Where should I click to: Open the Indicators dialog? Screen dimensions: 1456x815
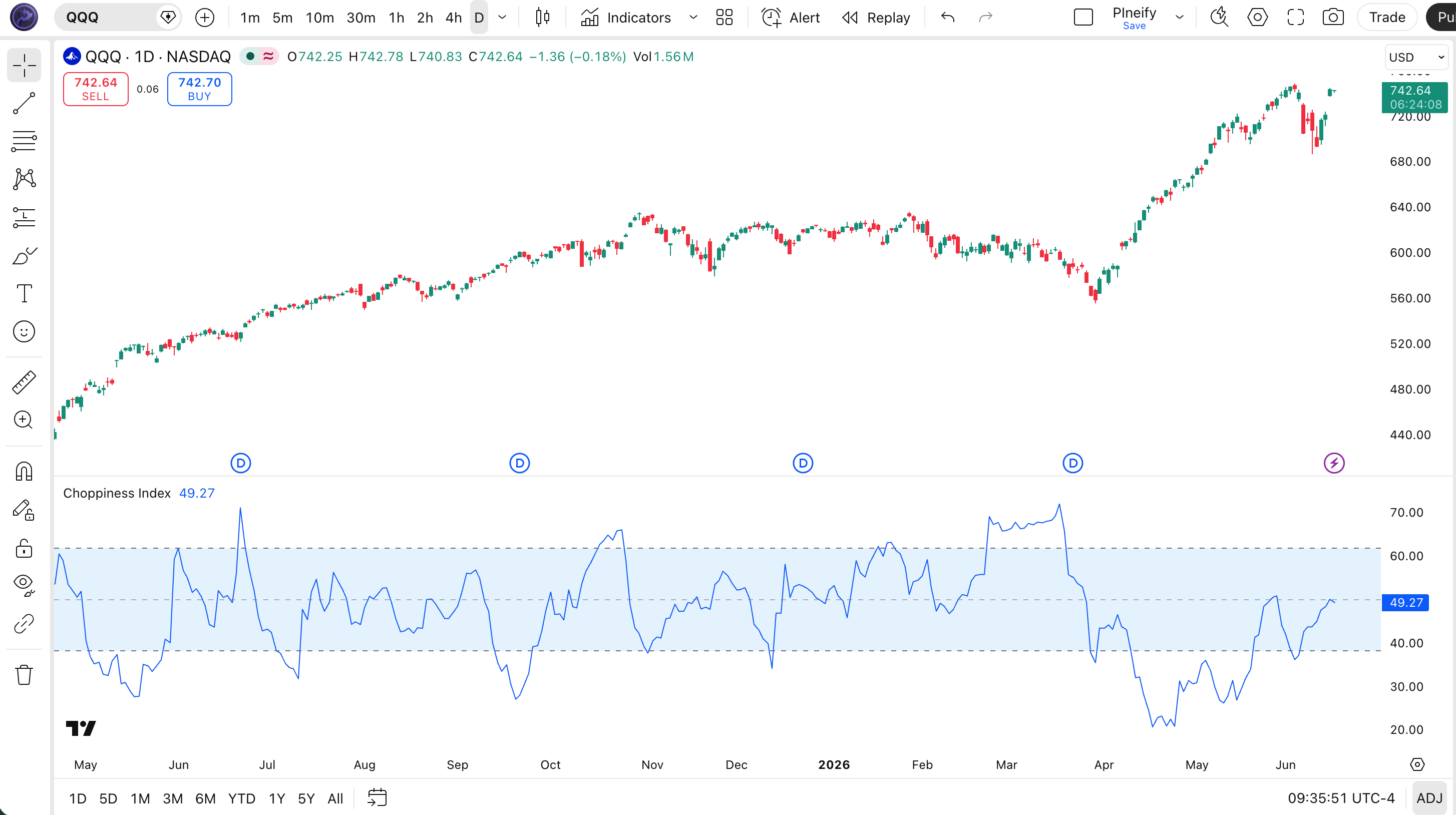coord(626,18)
